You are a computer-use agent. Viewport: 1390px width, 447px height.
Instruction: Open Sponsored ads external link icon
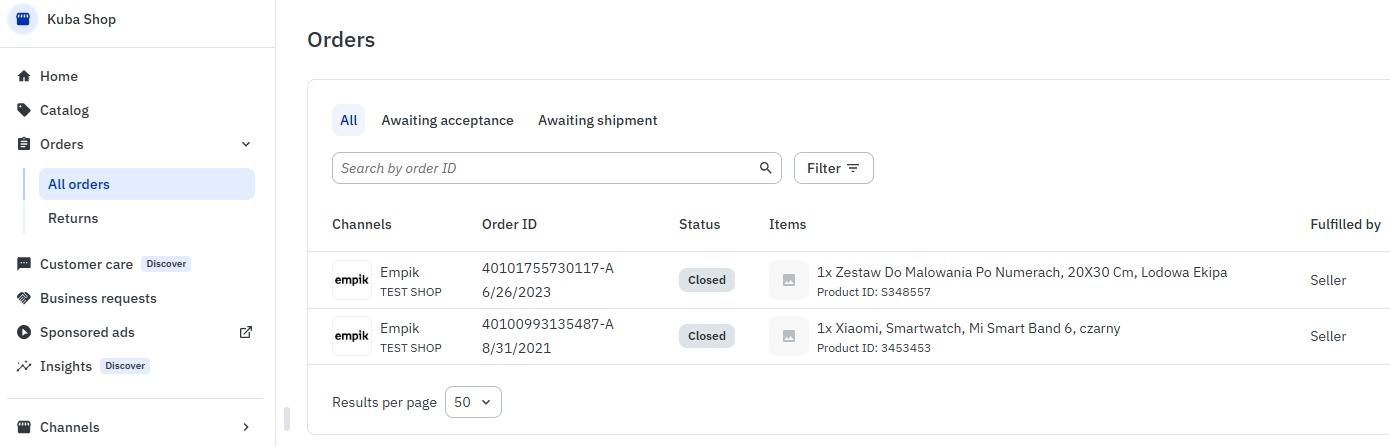[x=246, y=332]
